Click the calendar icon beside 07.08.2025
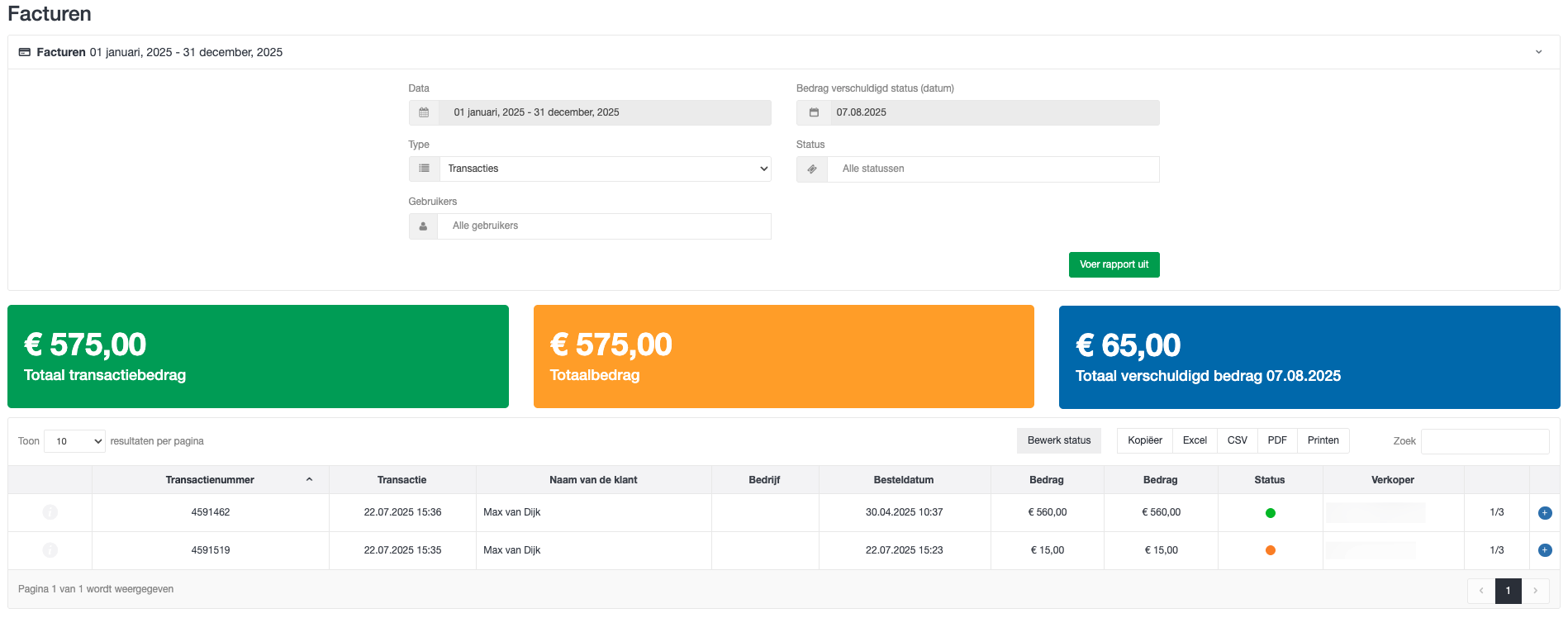Image resolution: width=1568 pixels, height=618 pixels. click(814, 112)
